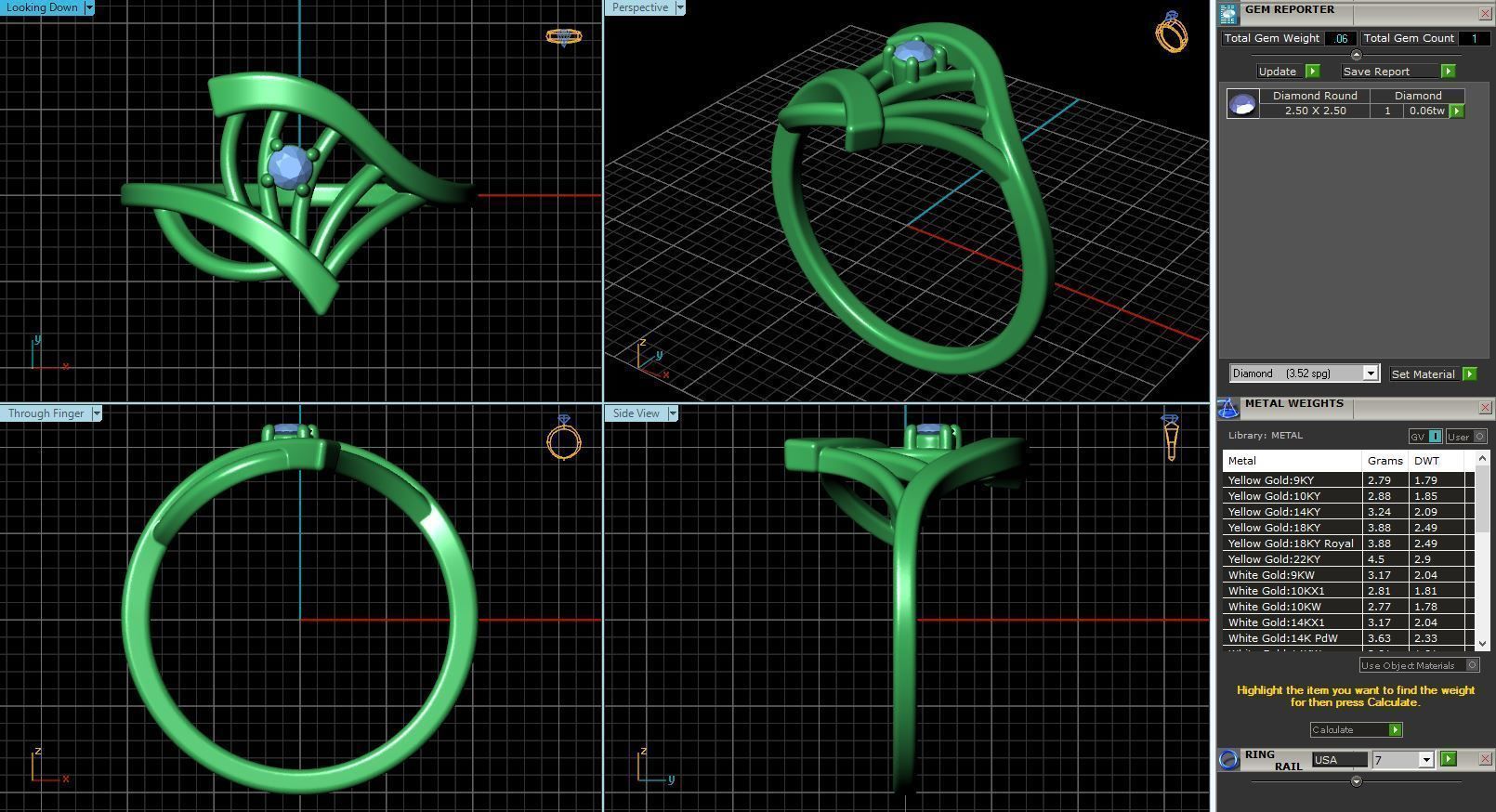1496x812 pixels.
Task: Select Yellow Gold:18KY row
Action: [x=1347, y=528]
